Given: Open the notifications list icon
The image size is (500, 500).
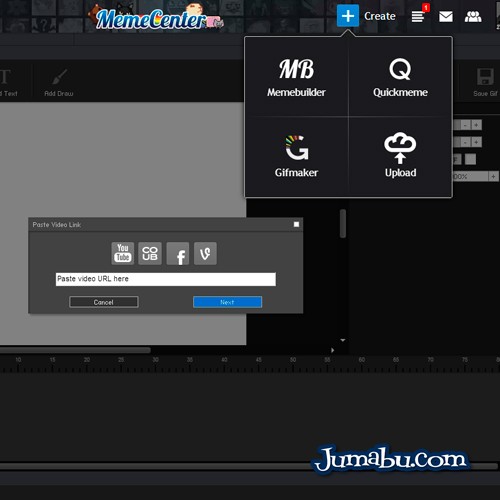Looking at the screenshot, I should click(418, 16).
